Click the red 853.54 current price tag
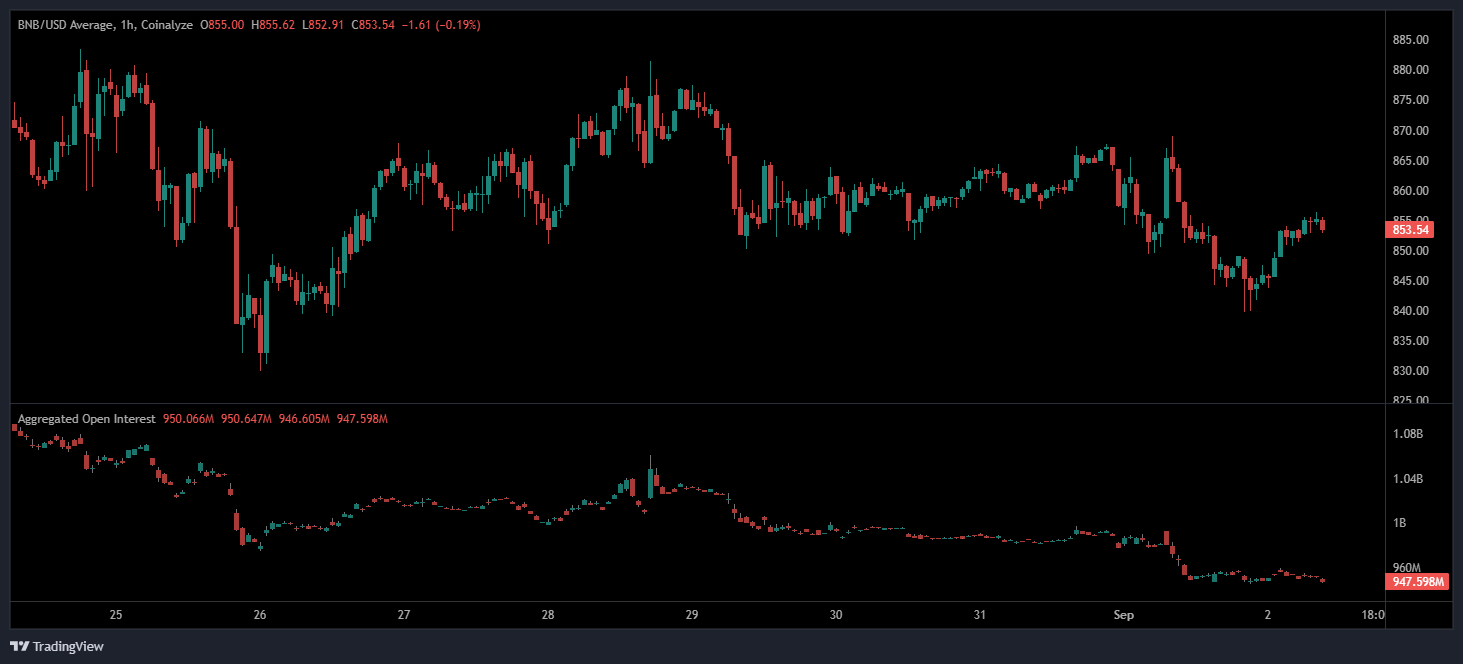 click(x=1411, y=229)
